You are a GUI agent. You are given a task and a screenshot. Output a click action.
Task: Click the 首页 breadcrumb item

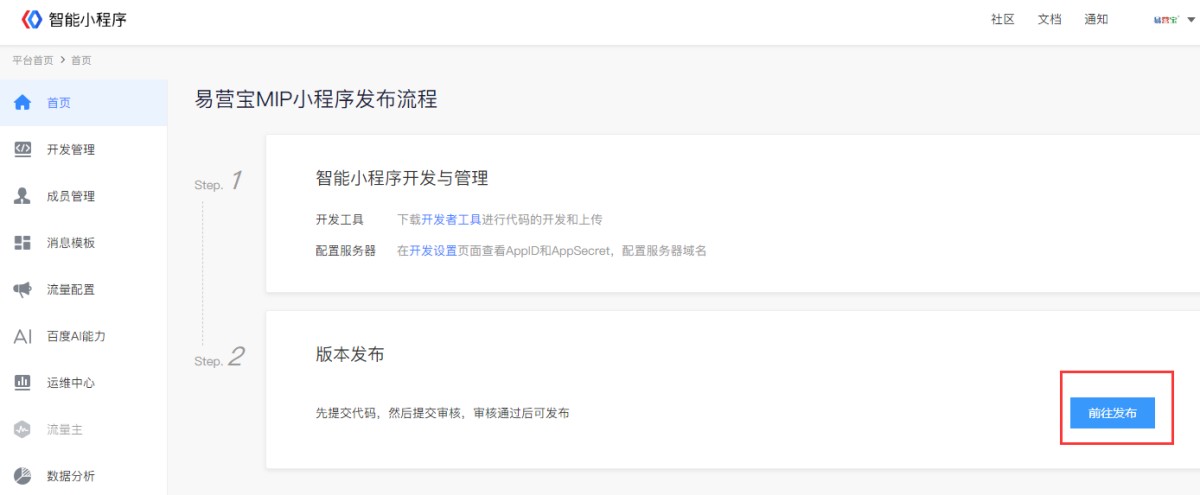(81, 60)
